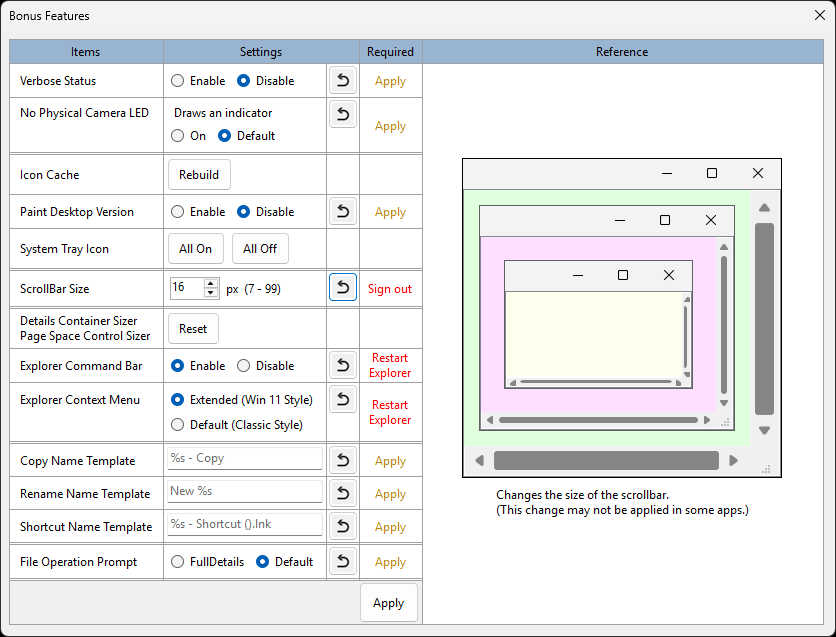
Task: Reset Copy Name Template via undo icon
Action: tap(343, 460)
